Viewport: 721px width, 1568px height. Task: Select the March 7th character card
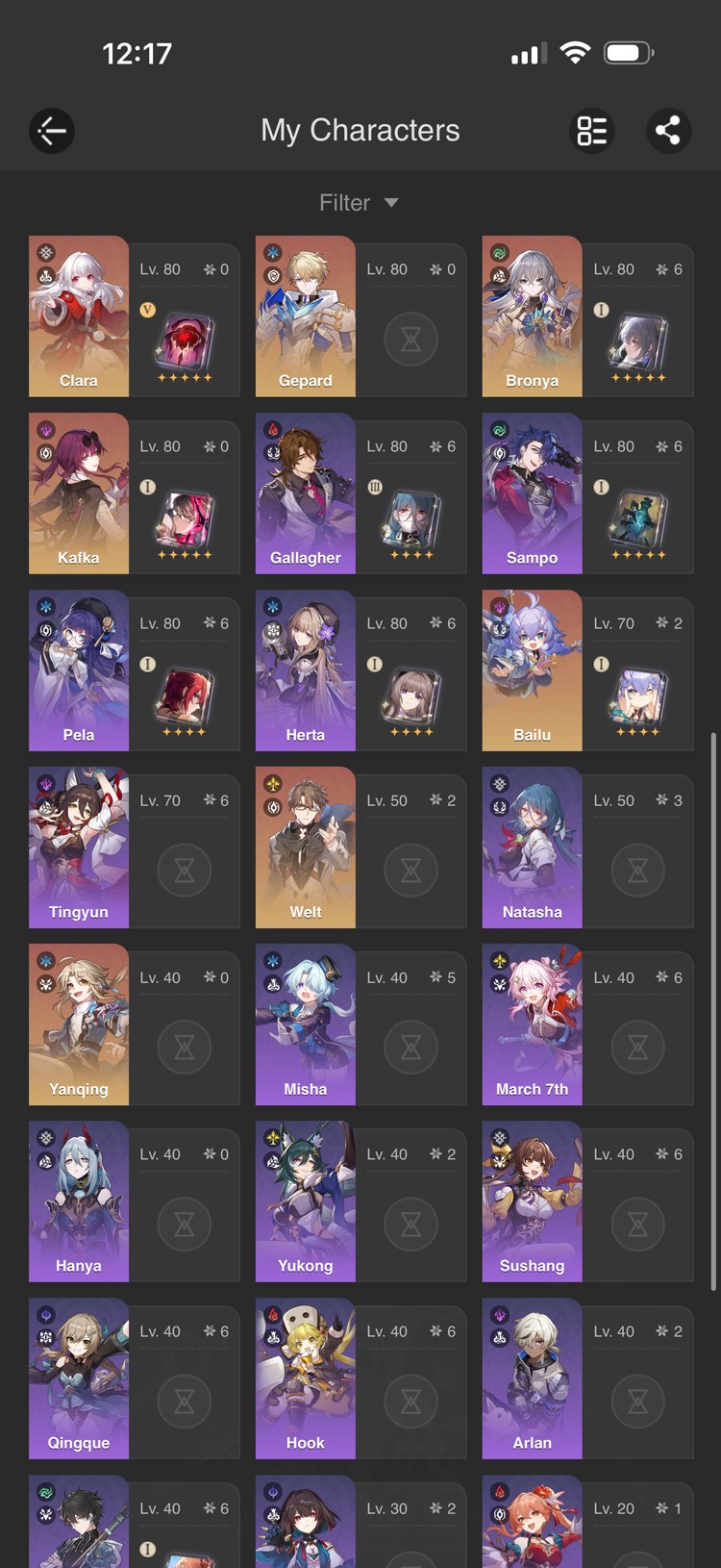click(x=587, y=1024)
